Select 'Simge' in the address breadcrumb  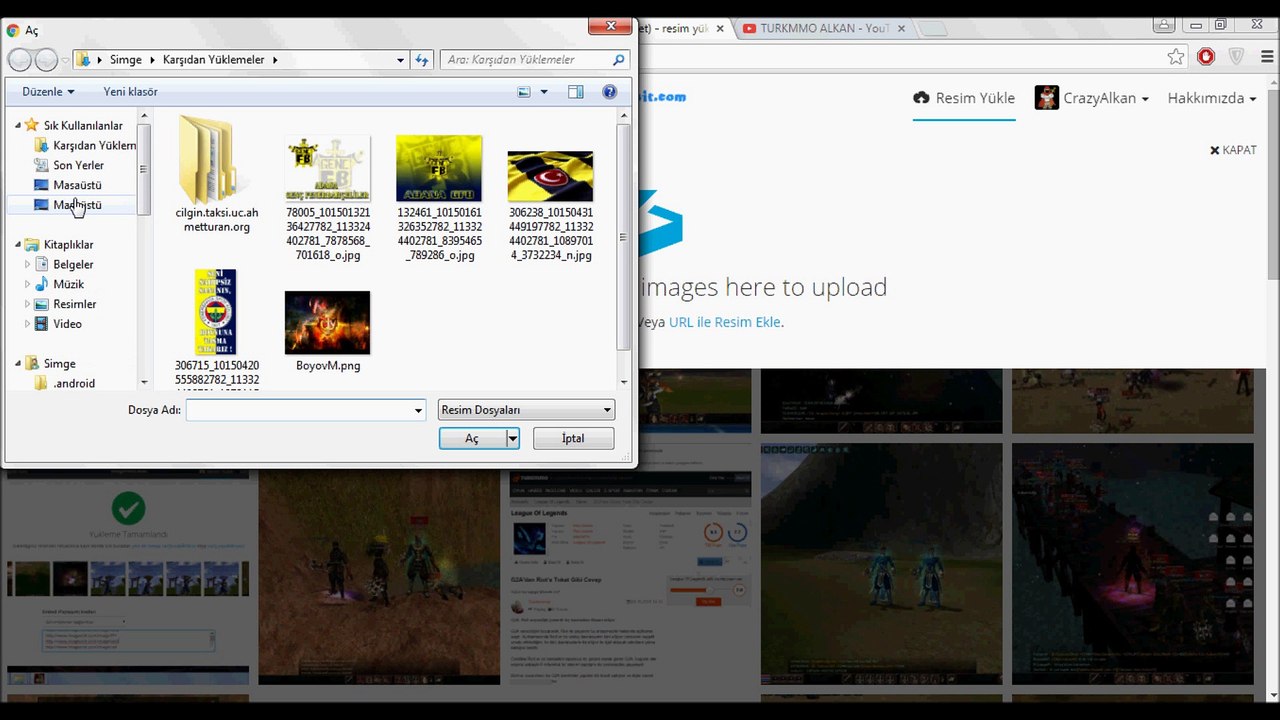point(126,60)
